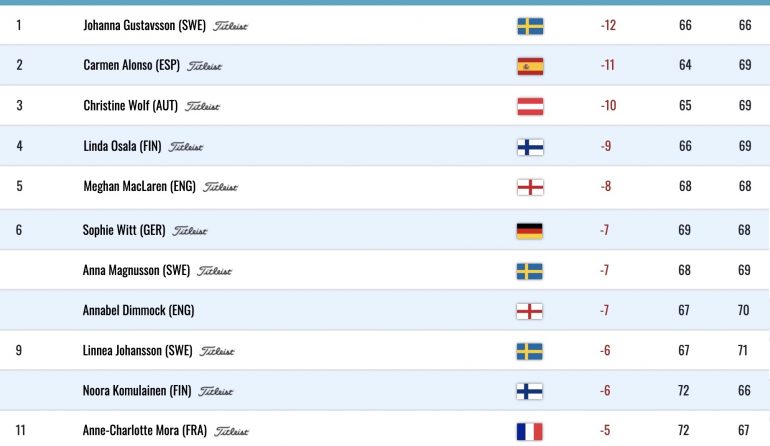Viewport: 770px width, 446px height.
Task: Select the first round score 64 for Carmen Alonso
Action: pyautogui.click(x=685, y=65)
